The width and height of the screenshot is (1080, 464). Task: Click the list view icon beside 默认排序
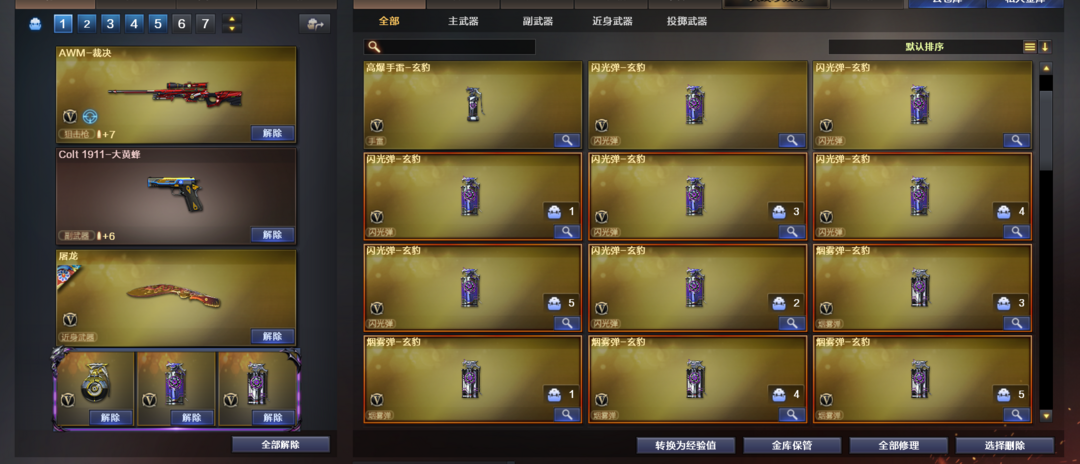point(1030,47)
